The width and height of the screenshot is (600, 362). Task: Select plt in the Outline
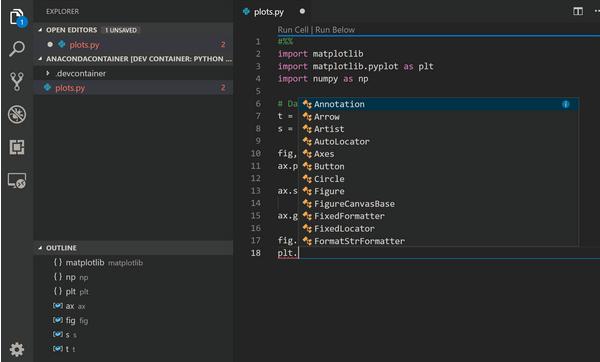pyautogui.click(x=134, y=292)
